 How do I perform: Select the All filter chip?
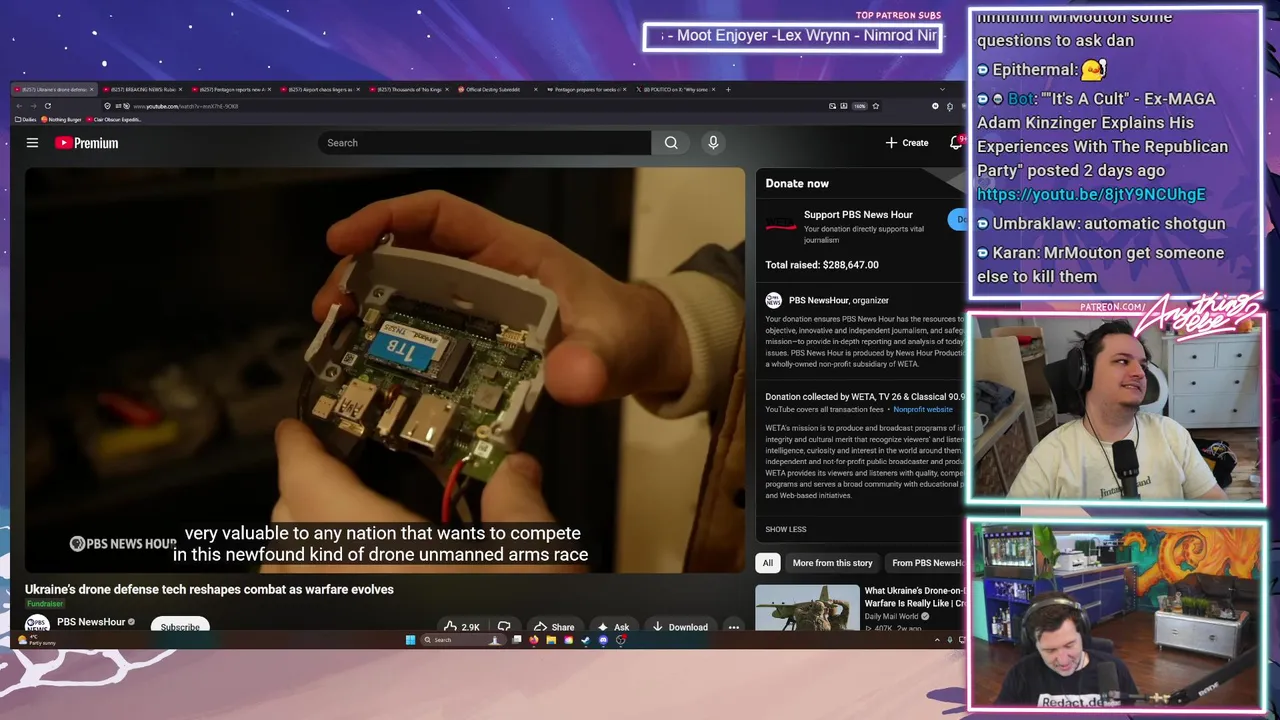point(767,563)
